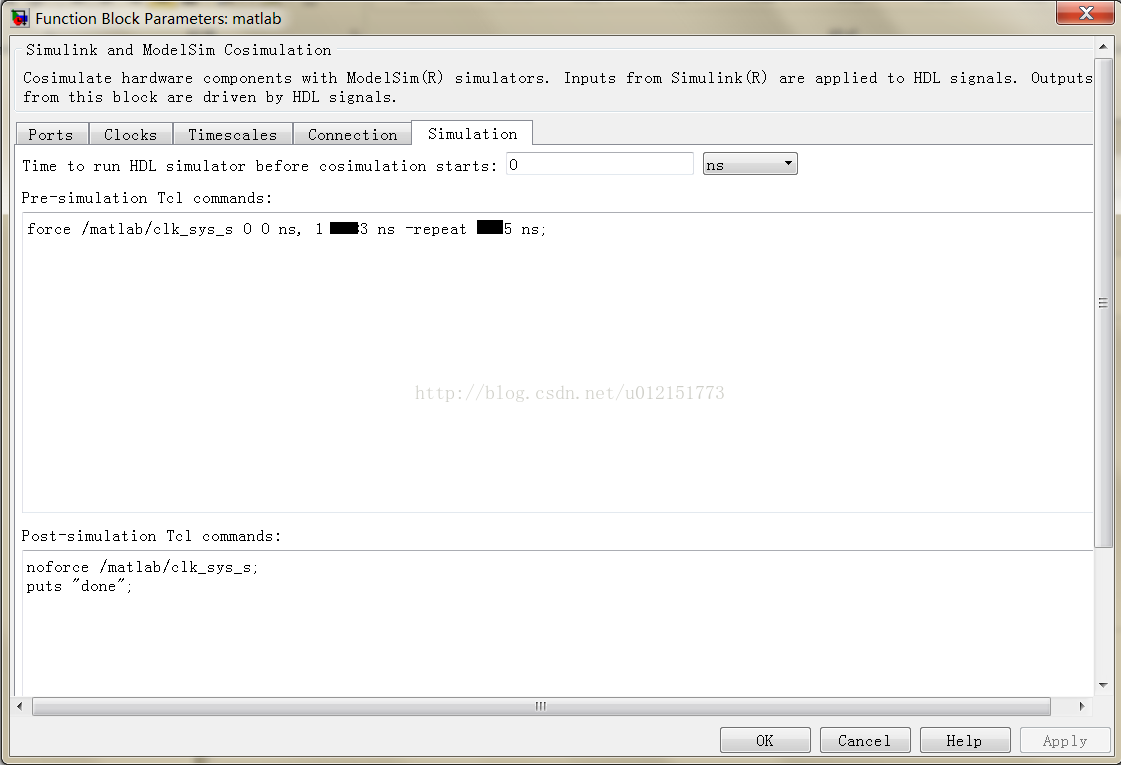Click the horizontal scrollbar right arrow
1121x765 pixels.
[x=1082, y=706]
